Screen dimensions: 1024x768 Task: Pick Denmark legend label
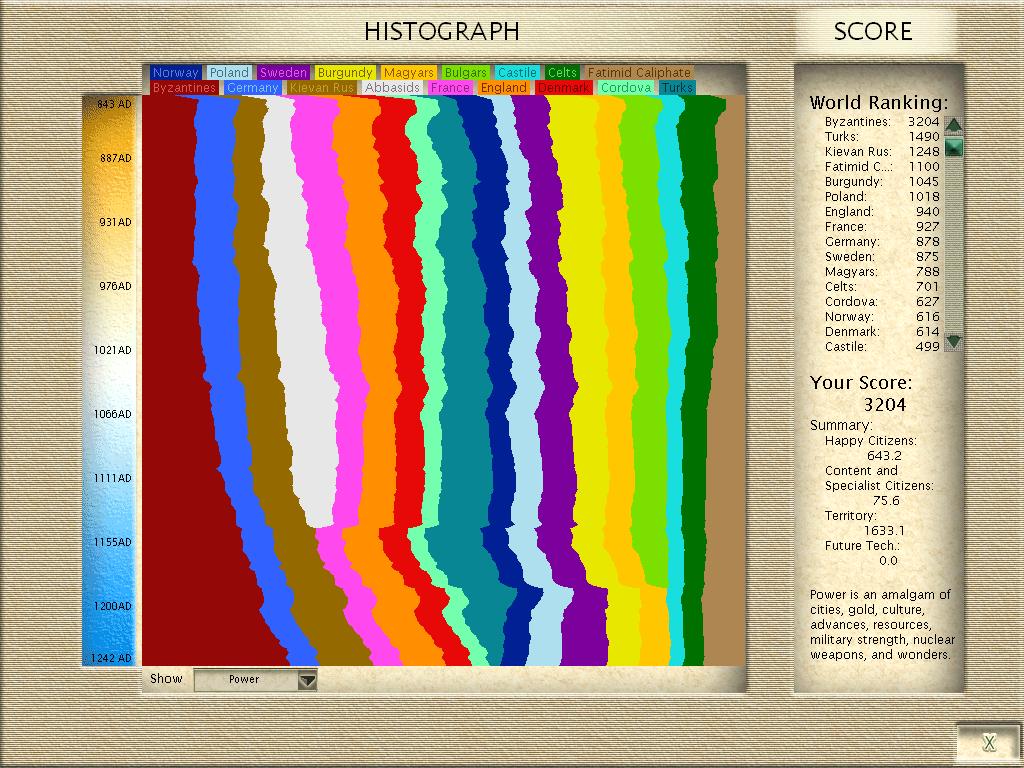pyautogui.click(x=564, y=88)
